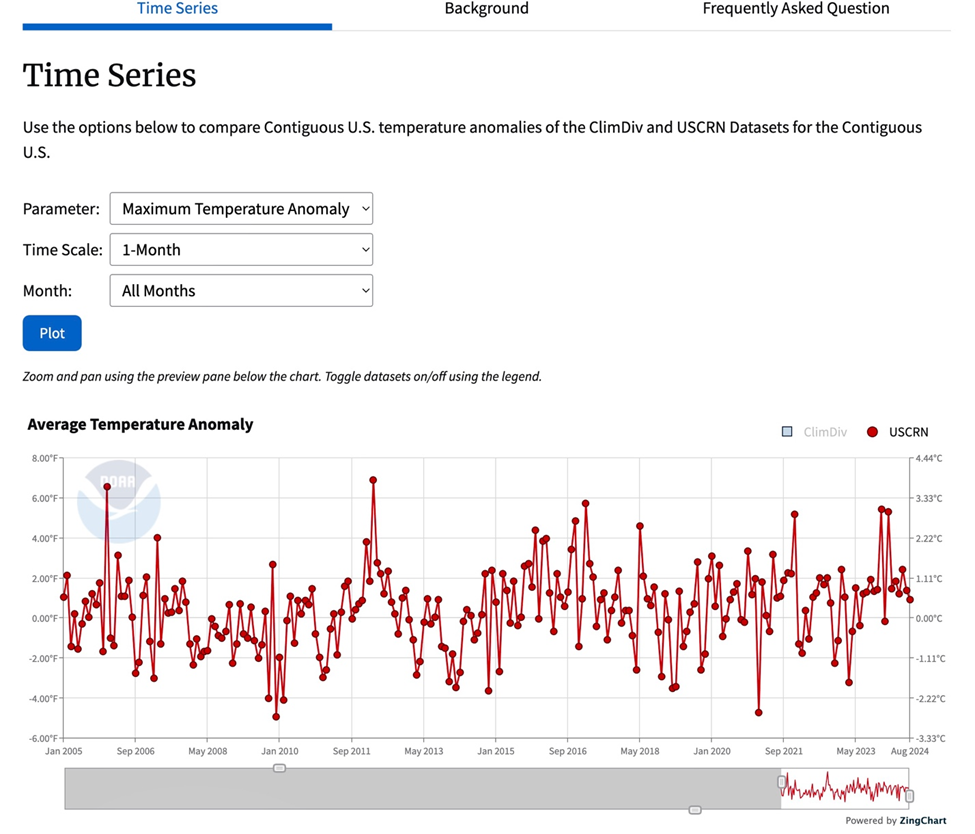Expand the Time Scale dropdown
This screenshot has width=975, height=834.
(241, 250)
